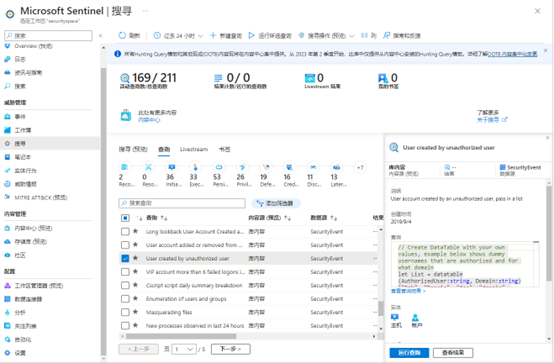Uncheck the User created by unauthorized user row

click(125, 258)
